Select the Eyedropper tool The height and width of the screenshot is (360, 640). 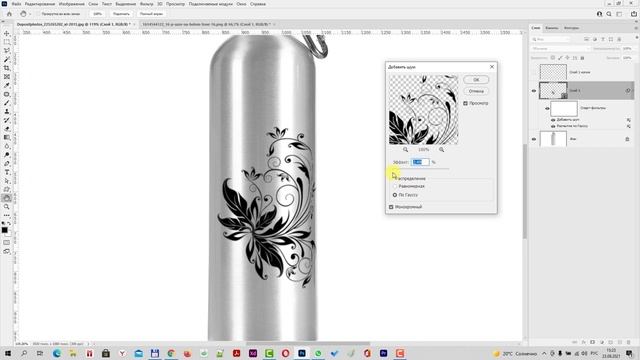7,85
